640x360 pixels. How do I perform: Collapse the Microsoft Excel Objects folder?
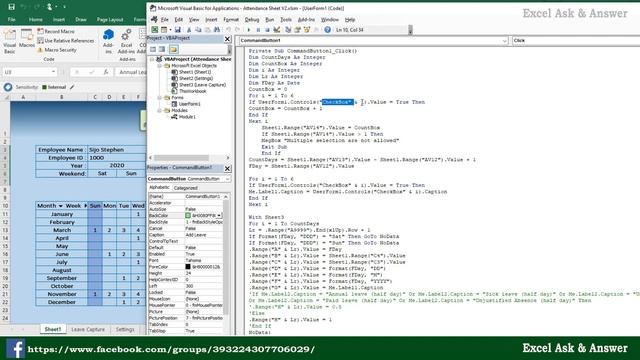pos(160,66)
